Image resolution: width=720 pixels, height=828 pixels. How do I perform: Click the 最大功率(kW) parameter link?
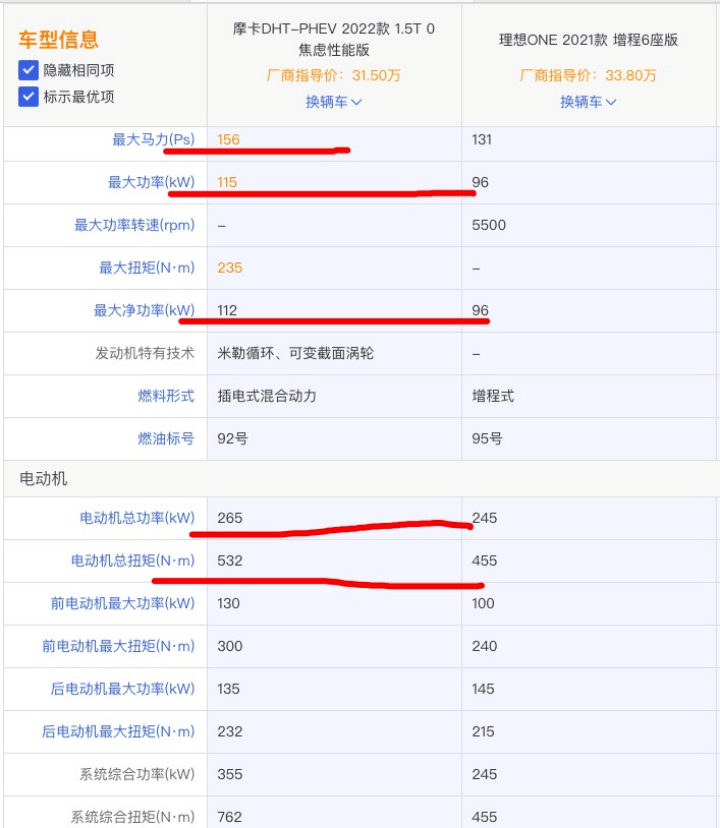tap(151, 182)
